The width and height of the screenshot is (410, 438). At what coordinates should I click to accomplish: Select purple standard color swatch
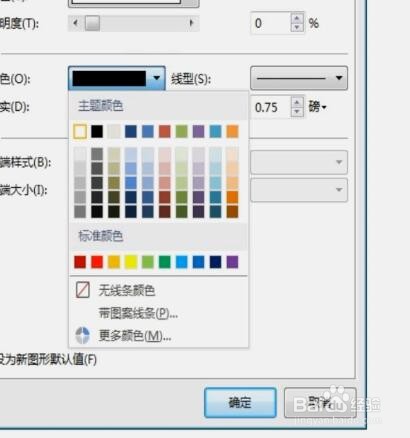click(x=232, y=262)
